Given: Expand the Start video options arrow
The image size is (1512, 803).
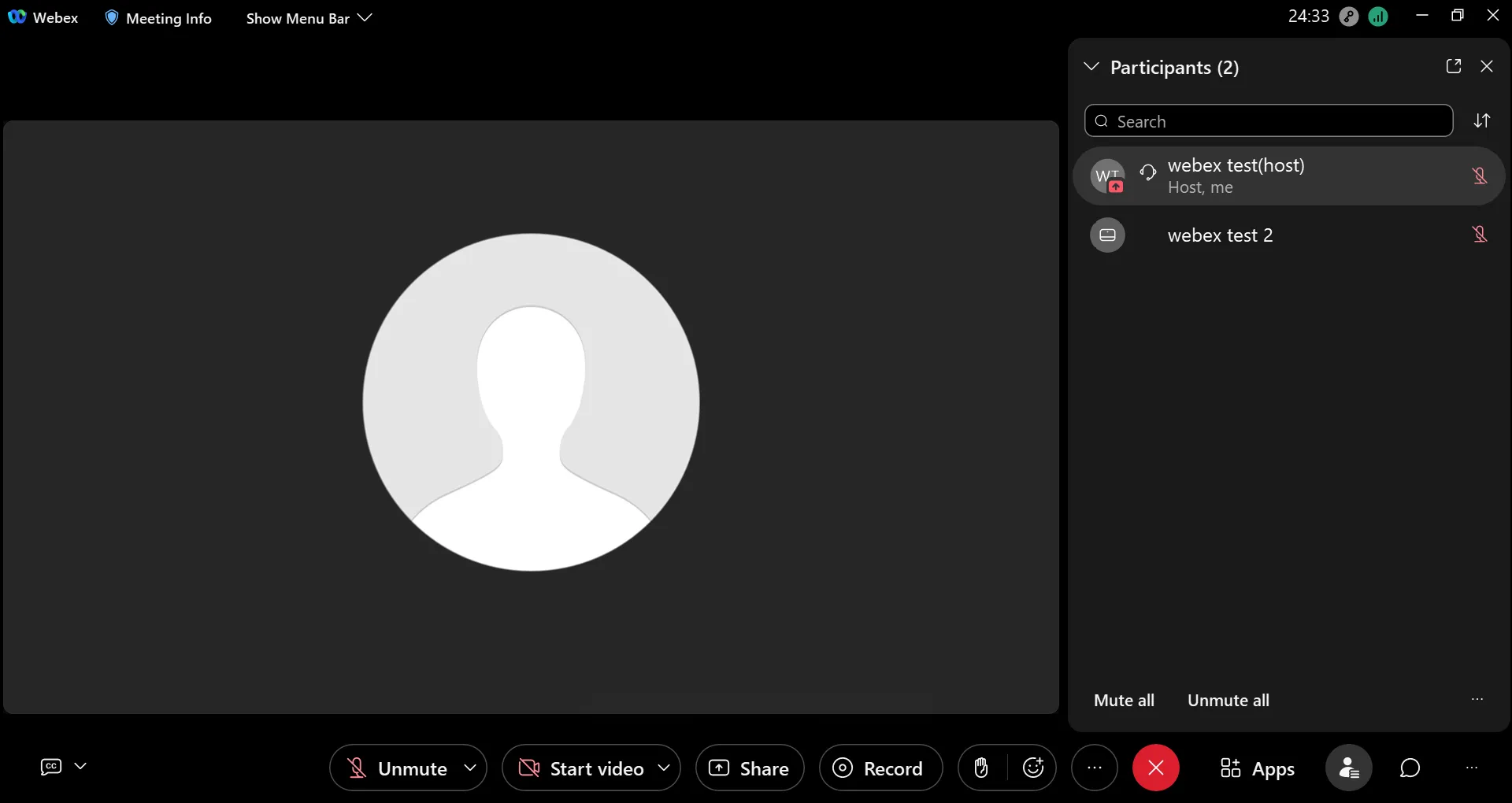Looking at the screenshot, I should pyautogui.click(x=664, y=768).
